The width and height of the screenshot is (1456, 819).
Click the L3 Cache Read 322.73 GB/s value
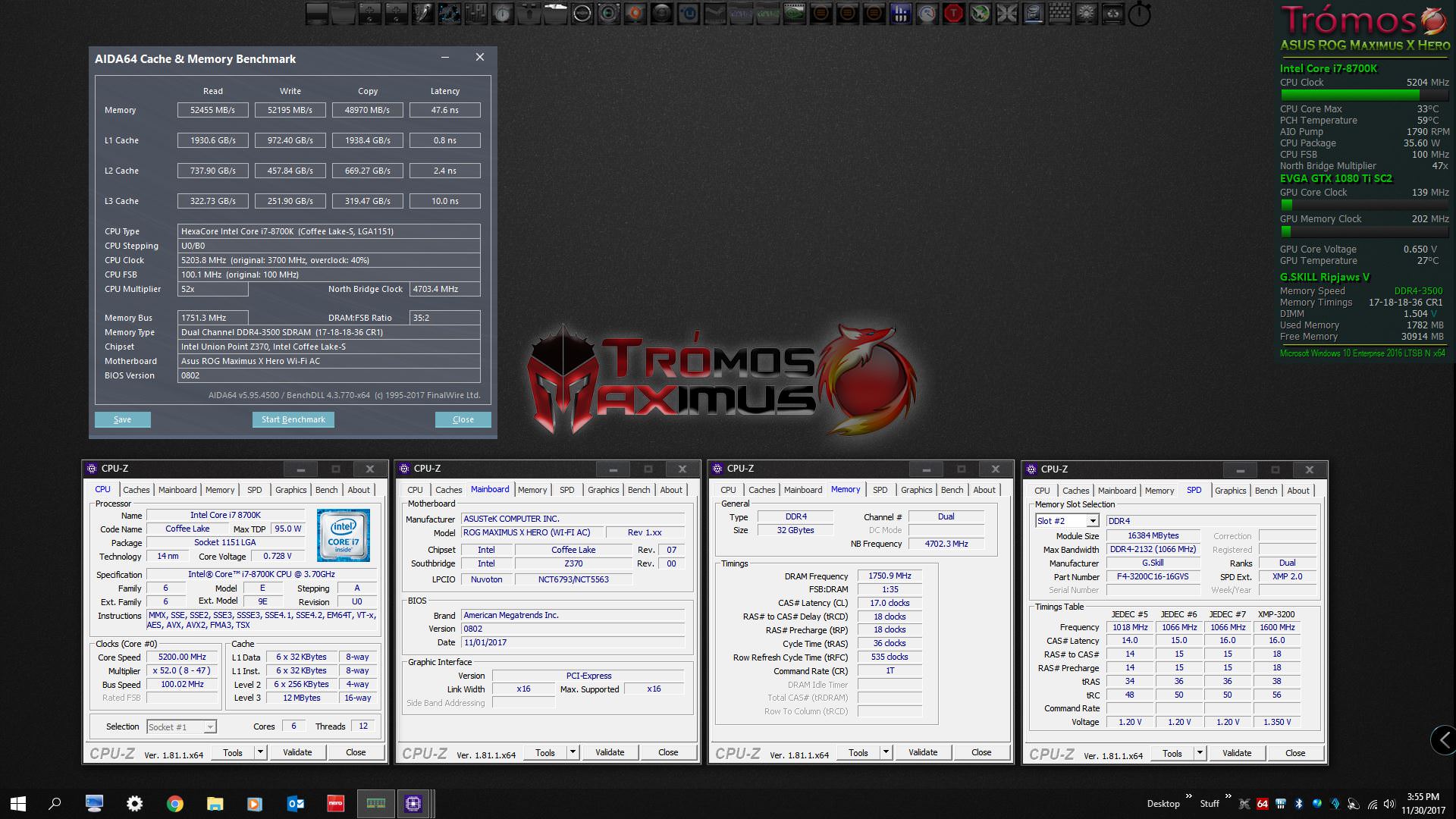(x=212, y=201)
